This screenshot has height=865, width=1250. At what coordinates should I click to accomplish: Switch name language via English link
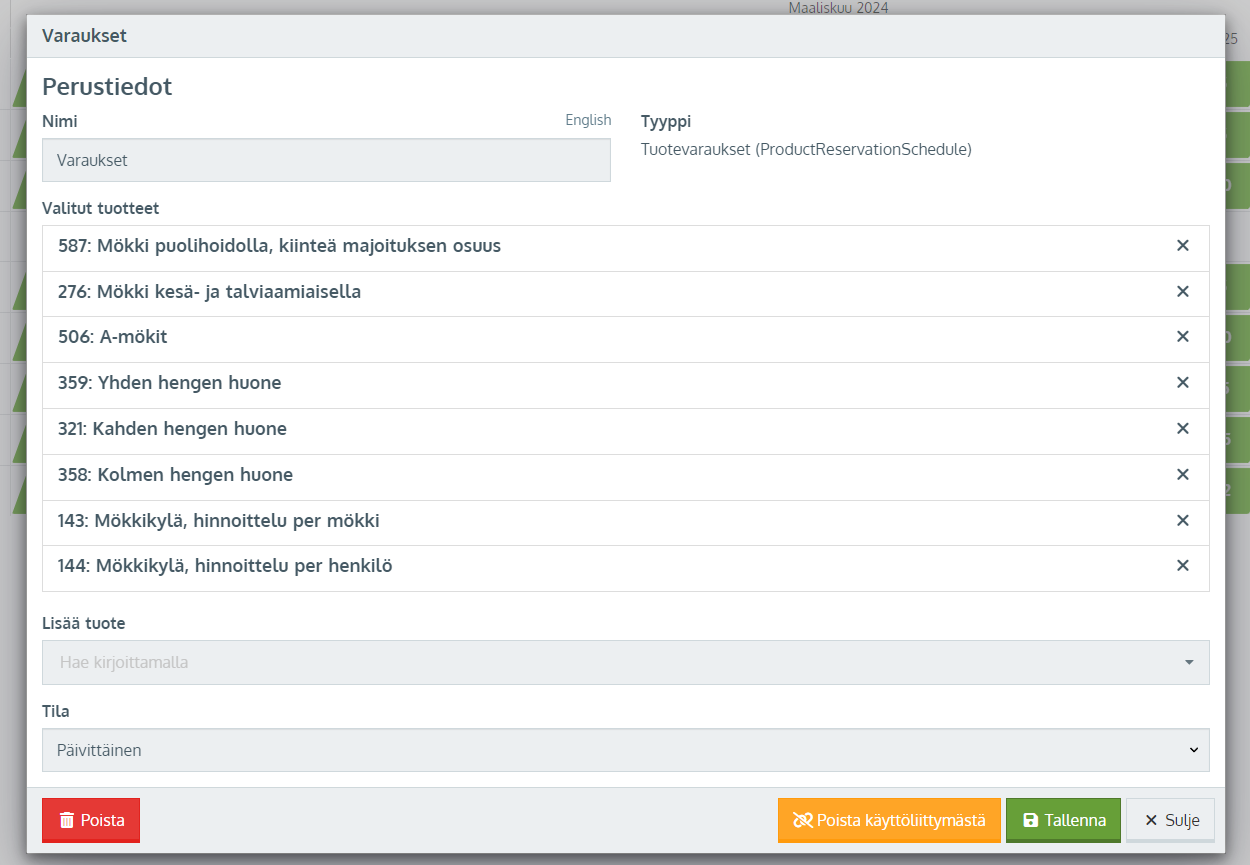[x=588, y=120]
